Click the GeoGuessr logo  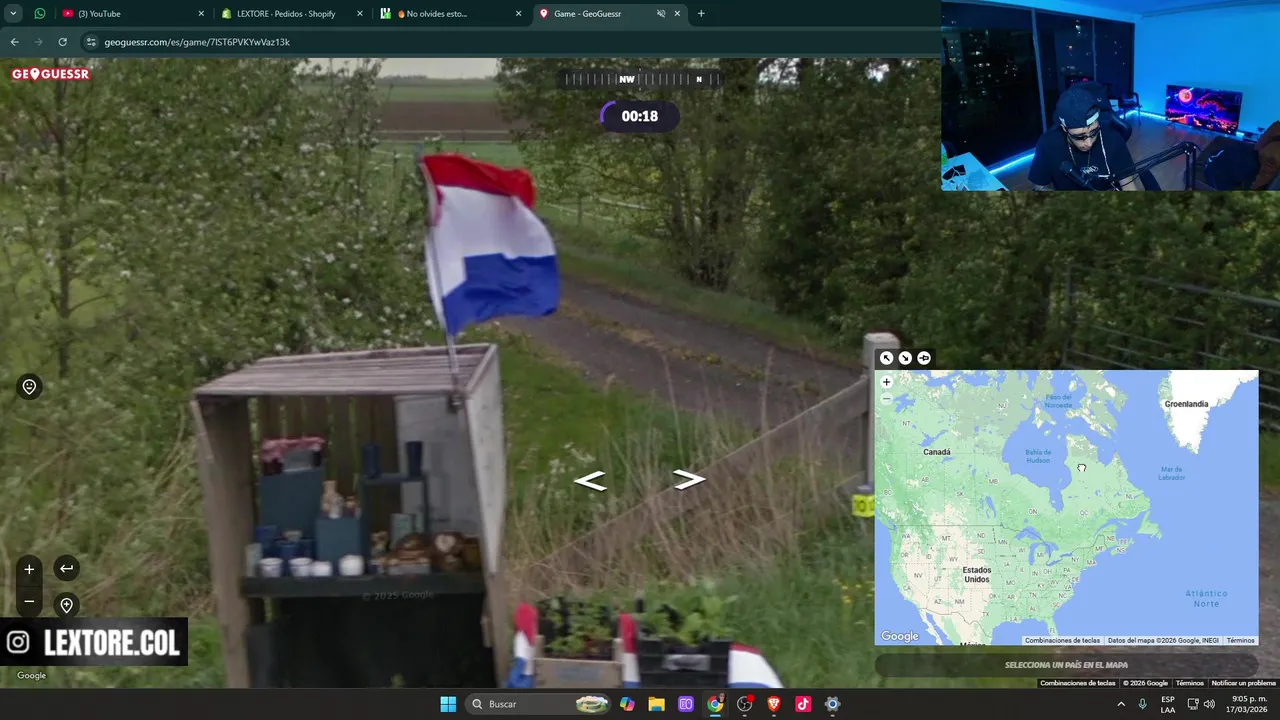51,74
